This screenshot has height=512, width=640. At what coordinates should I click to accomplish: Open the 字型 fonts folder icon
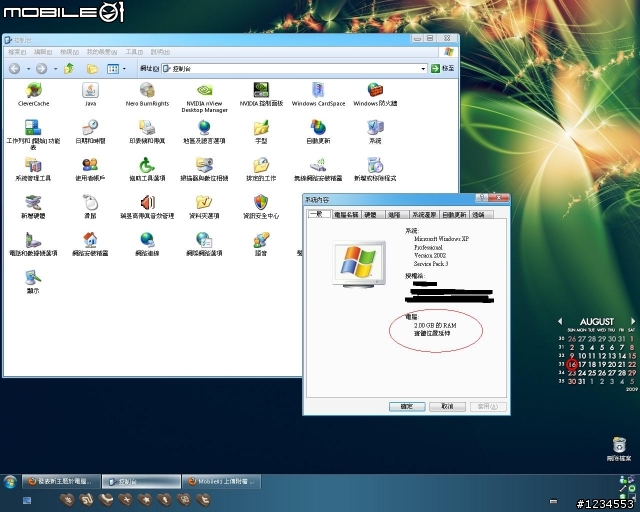coord(261,131)
